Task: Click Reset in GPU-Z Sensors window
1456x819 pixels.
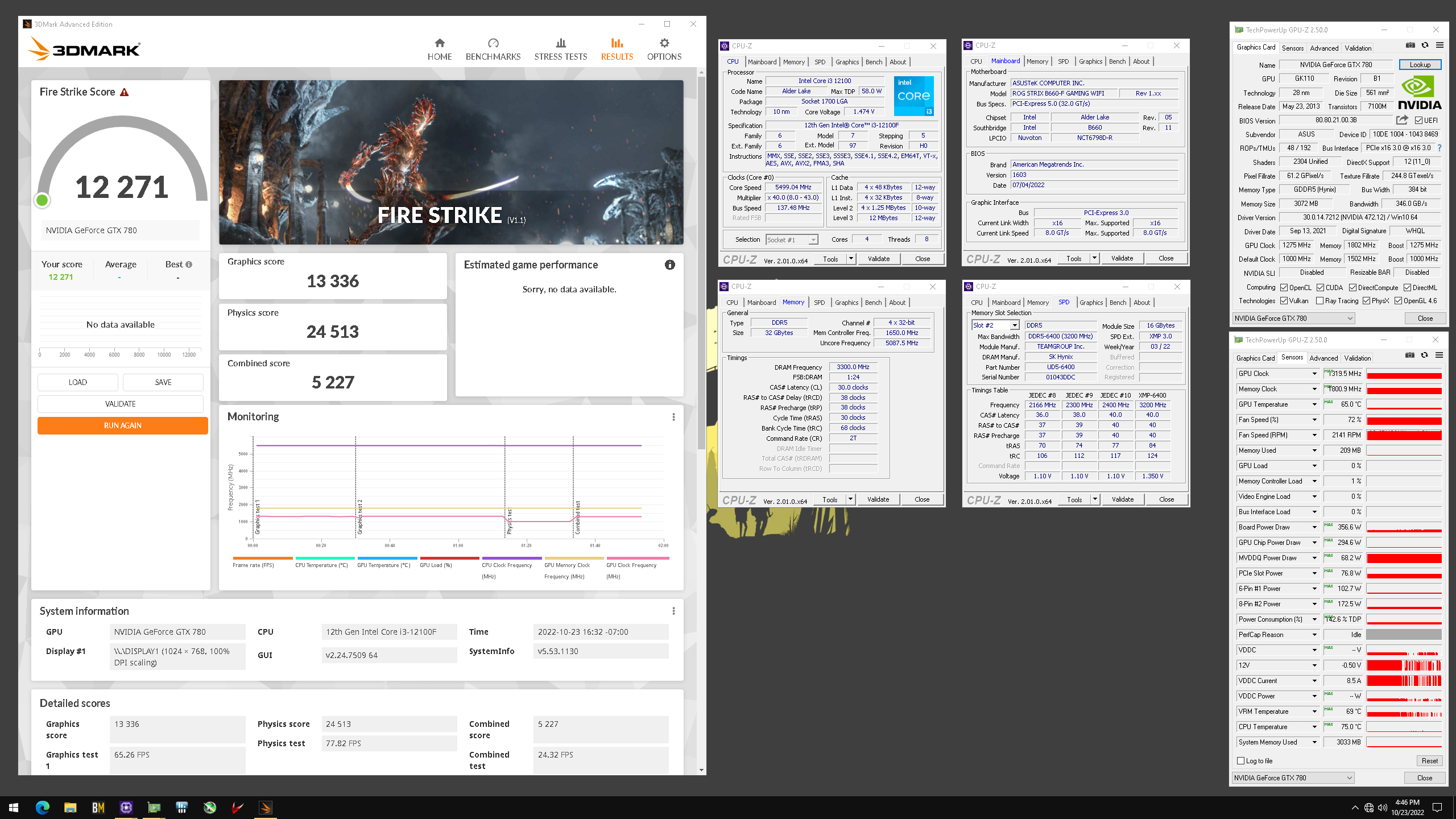Action: (x=1429, y=761)
